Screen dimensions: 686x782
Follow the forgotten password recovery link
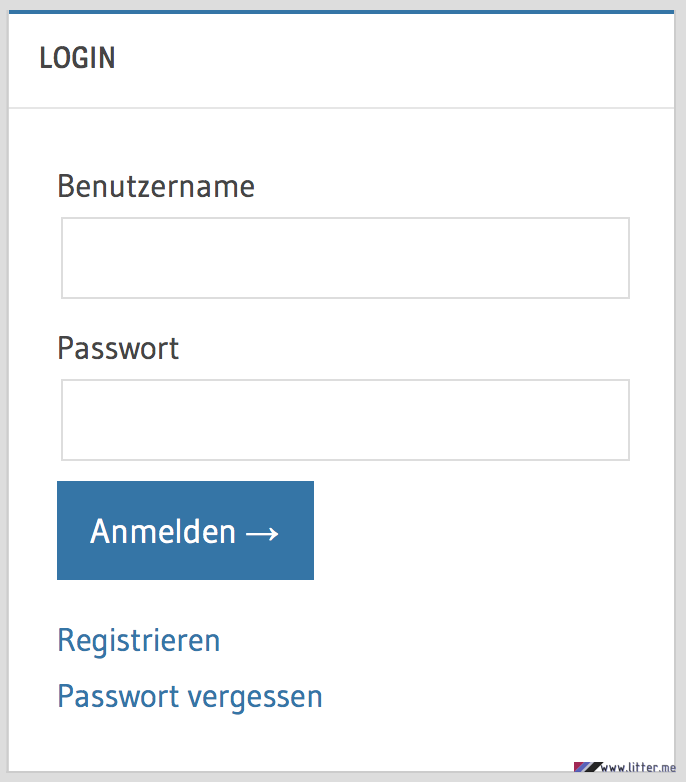point(190,697)
